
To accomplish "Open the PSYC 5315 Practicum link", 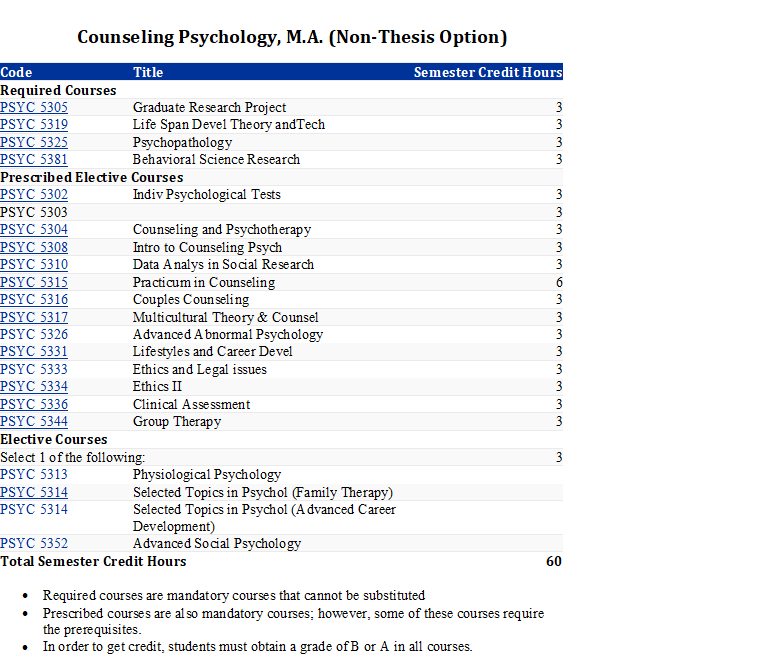I will tap(34, 282).
